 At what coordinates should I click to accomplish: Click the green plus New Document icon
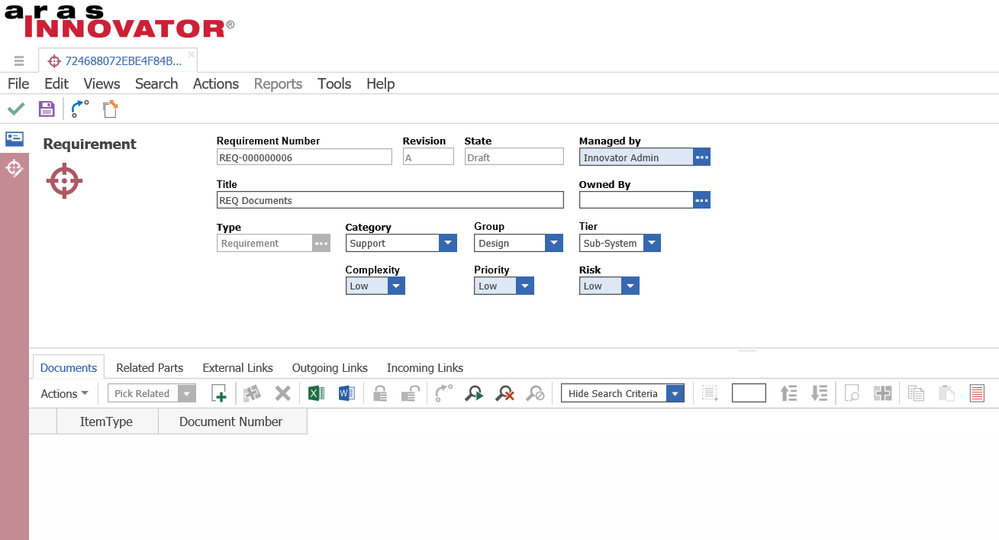pyautogui.click(x=218, y=394)
